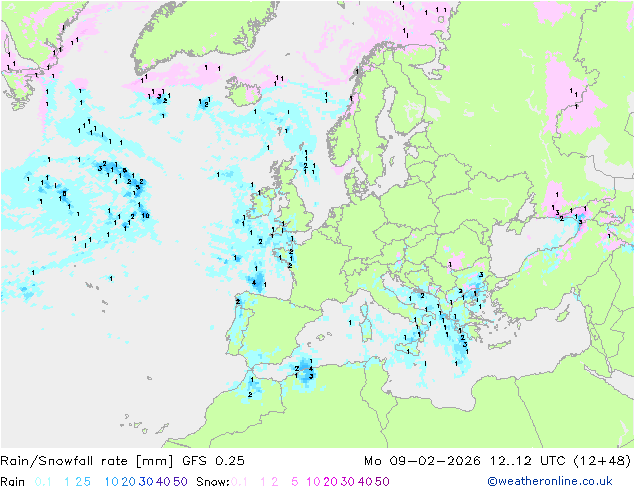Click the 'Rain/Snowfall rate [mm]' title text

[87, 461]
